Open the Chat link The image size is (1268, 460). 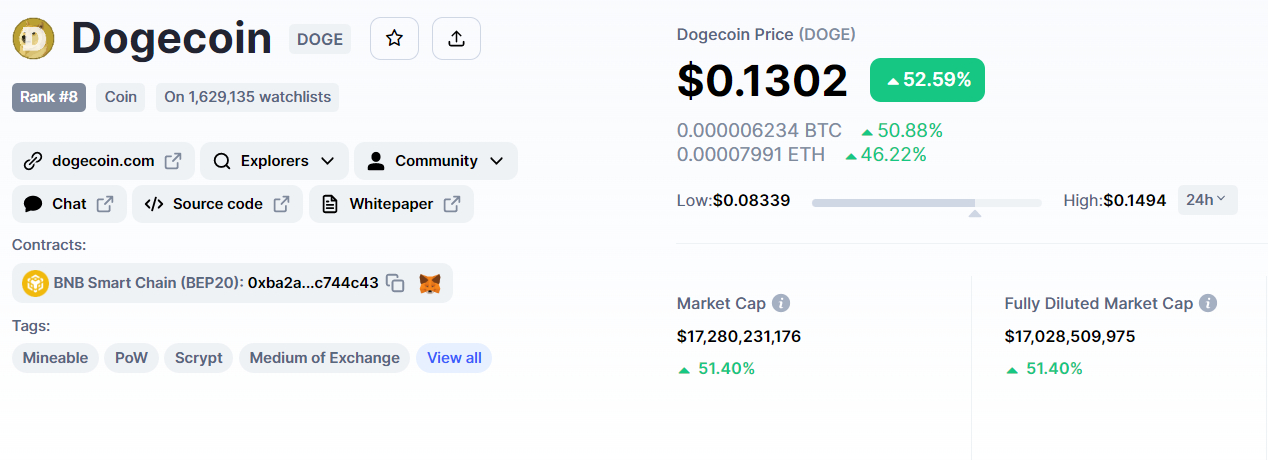click(69, 204)
